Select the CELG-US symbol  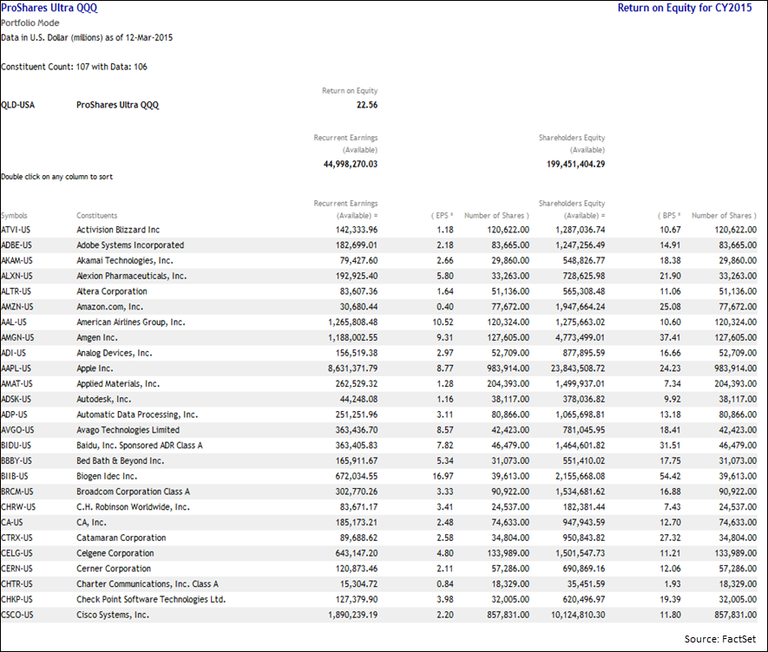[17, 554]
